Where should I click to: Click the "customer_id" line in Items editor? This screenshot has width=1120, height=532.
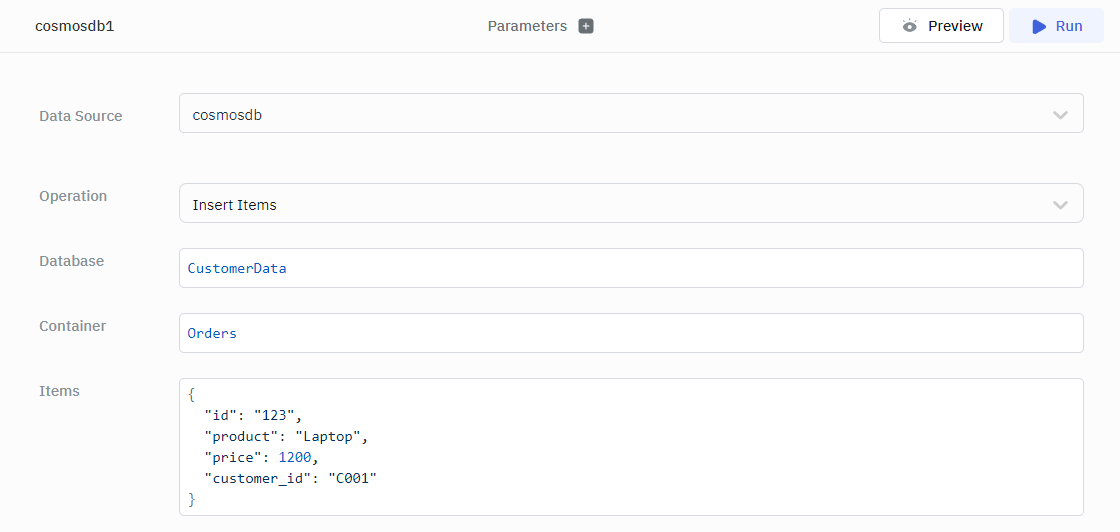click(x=290, y=478)
